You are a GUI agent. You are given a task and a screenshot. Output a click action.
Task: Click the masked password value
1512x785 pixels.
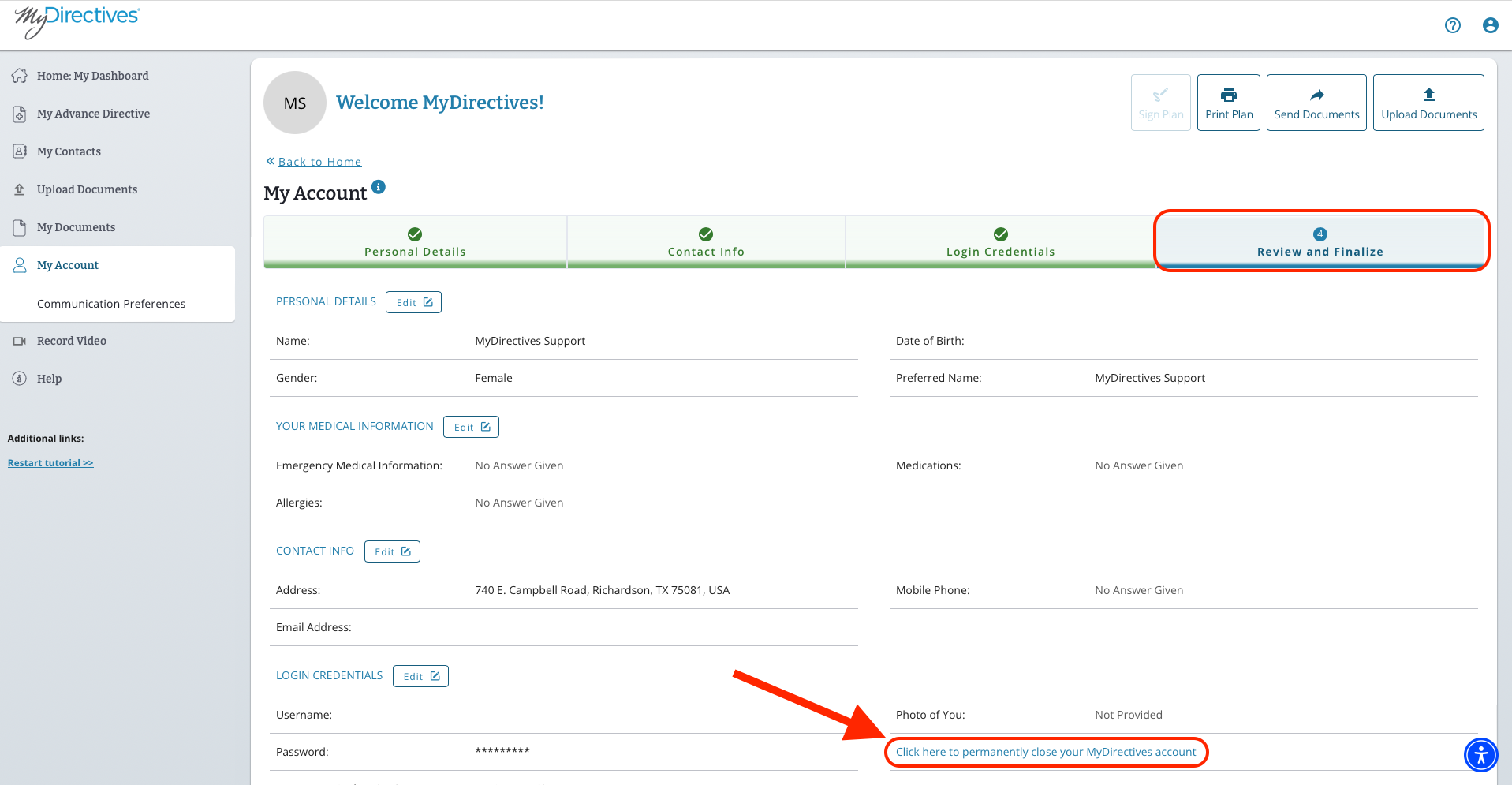[x=502, y=751]
